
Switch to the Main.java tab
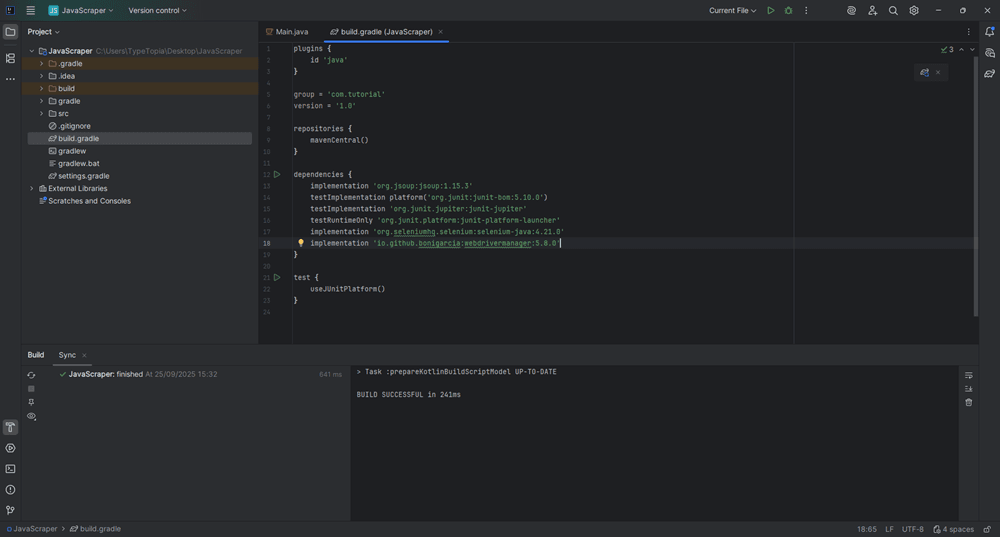(x=291, y=32)
